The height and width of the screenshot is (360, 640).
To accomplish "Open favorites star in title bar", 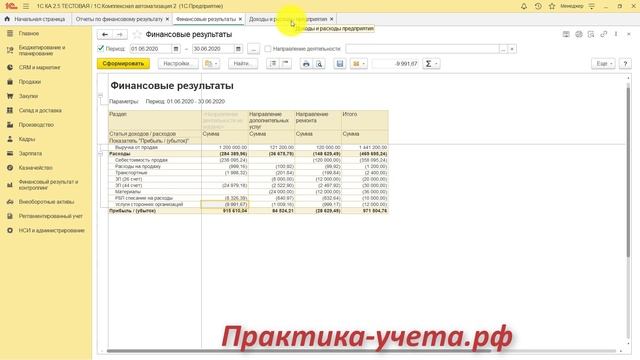I will point(552,6).
